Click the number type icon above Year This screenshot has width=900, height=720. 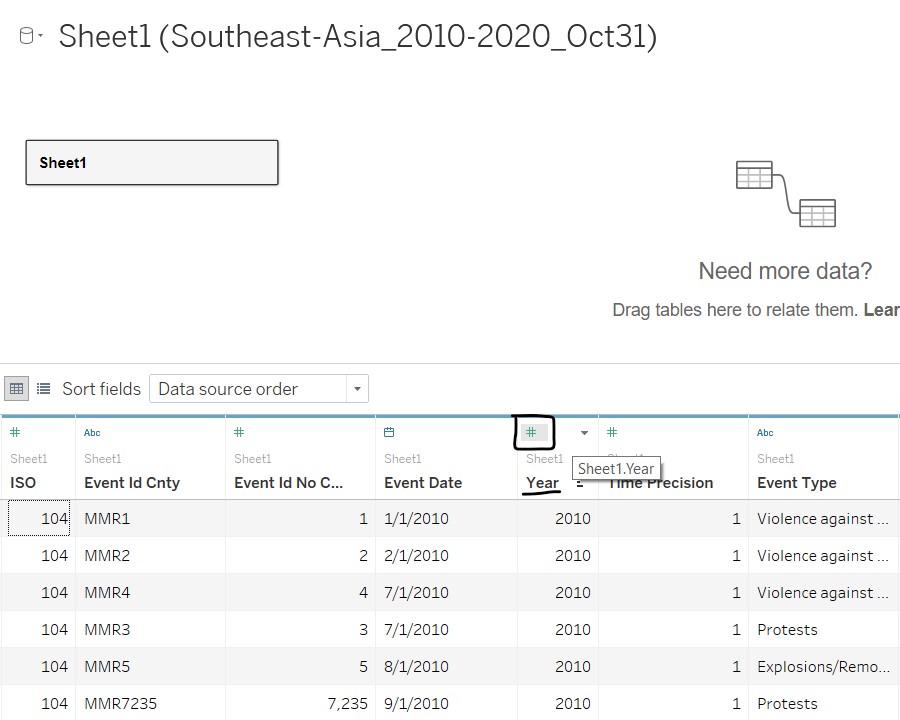click(x=532, y=433)
